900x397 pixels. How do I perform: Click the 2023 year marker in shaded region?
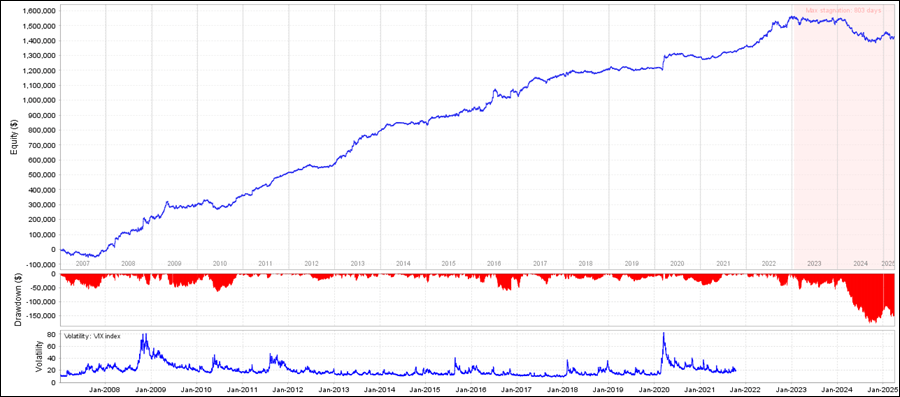click(814, 264)
